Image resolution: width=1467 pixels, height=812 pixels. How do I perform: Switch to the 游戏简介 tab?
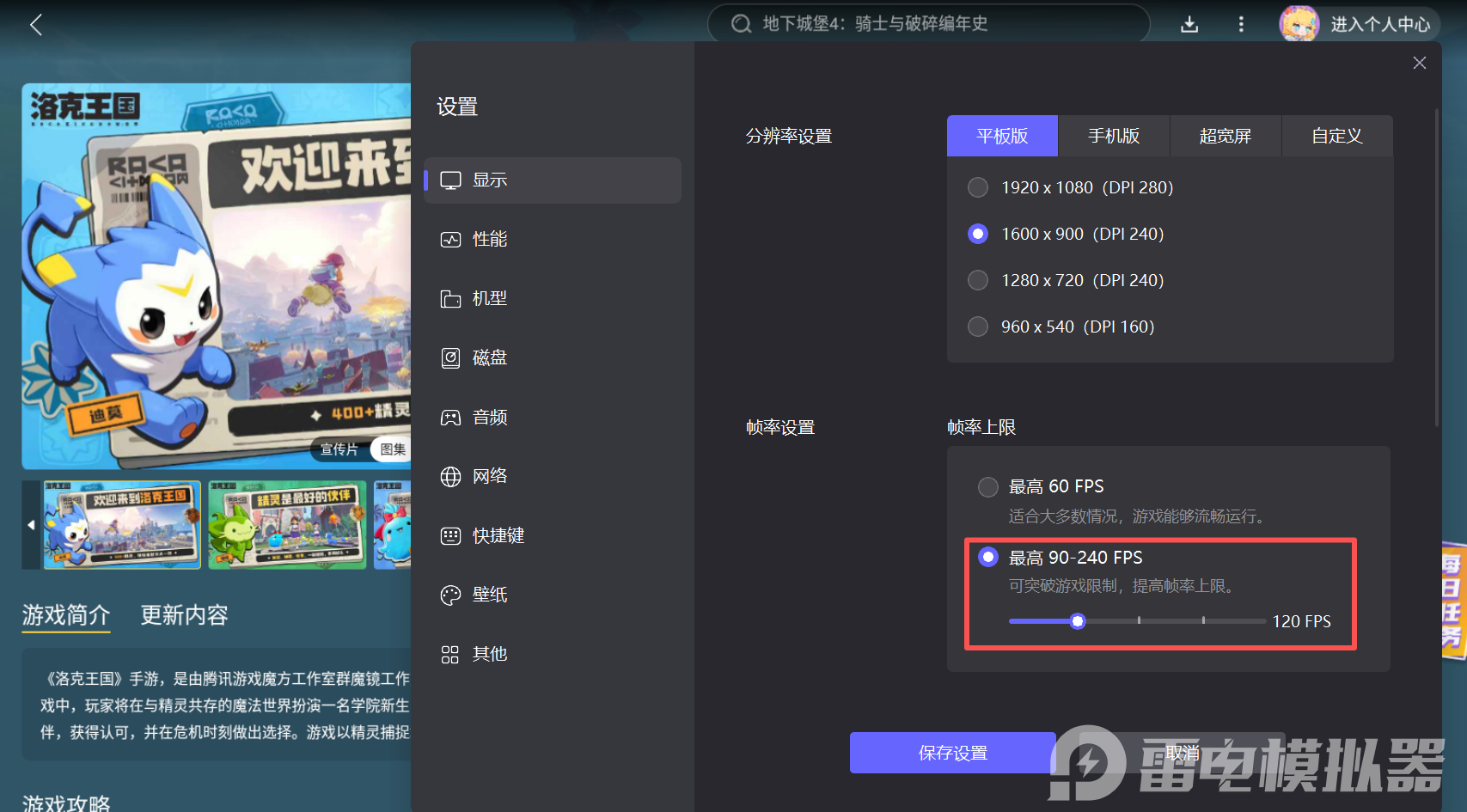pyautogui.click(x=66, y=615)
